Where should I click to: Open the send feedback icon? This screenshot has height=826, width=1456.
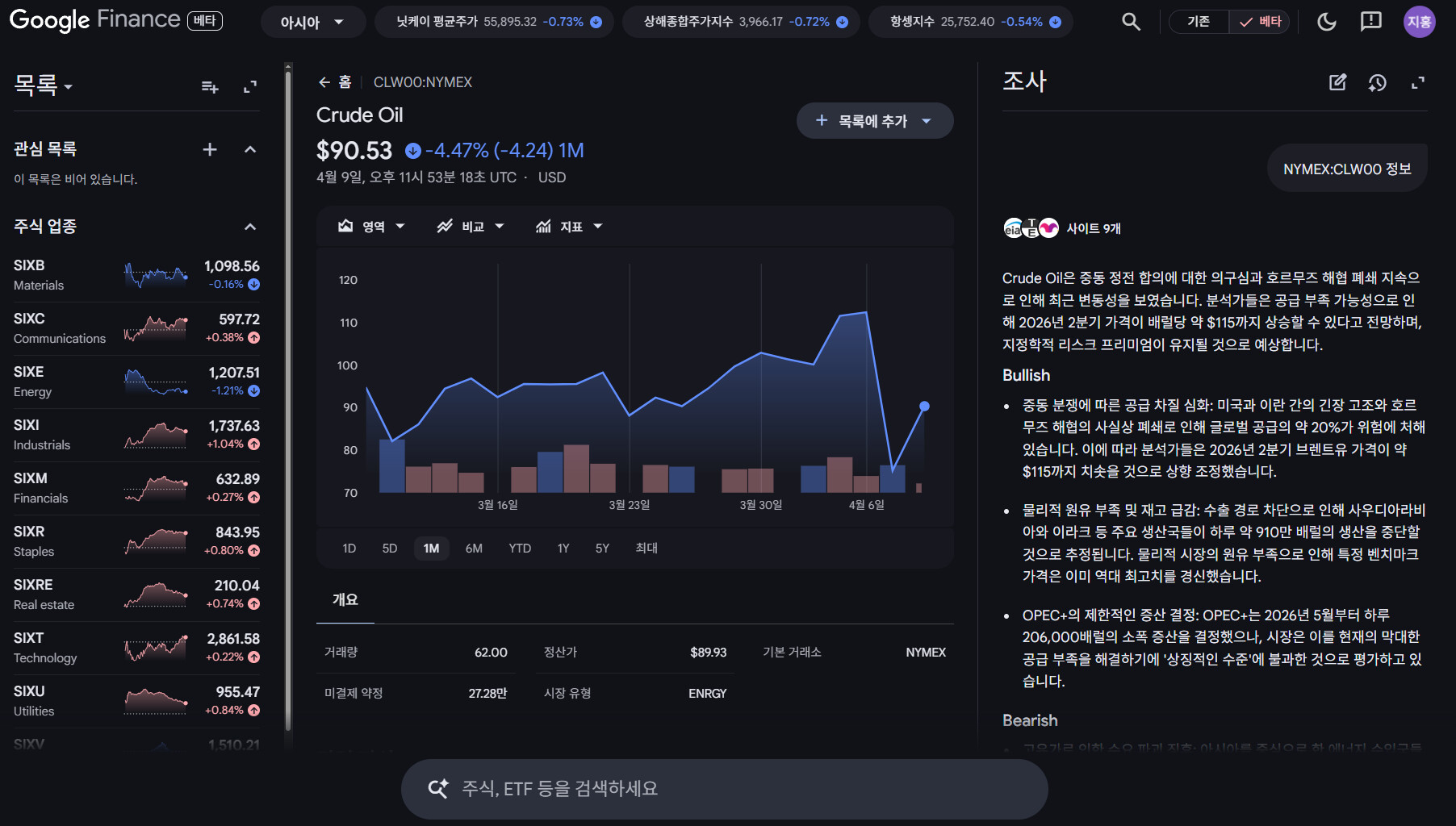tap(1371, 22)
